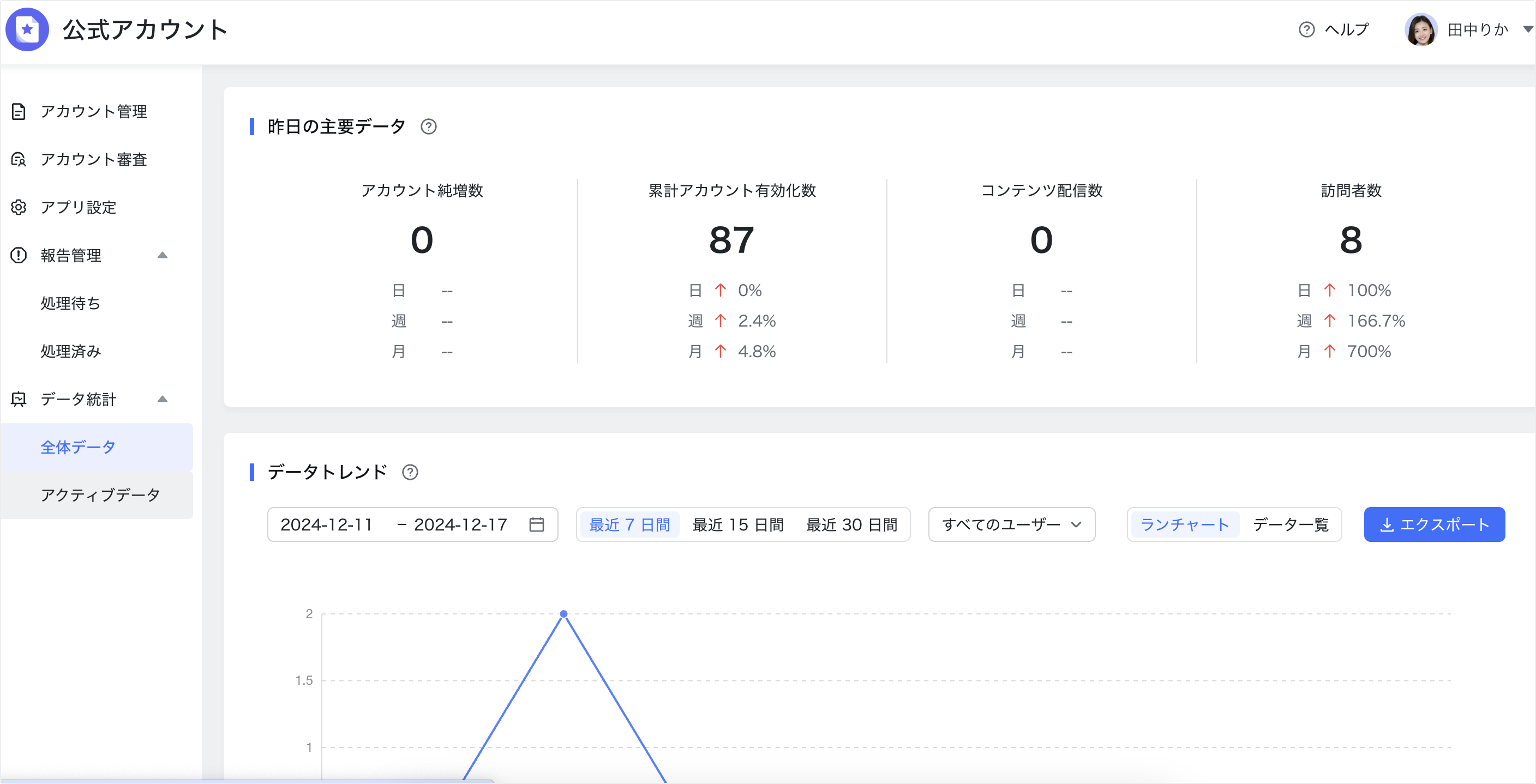Switch the display to データ一覧 view
This screenshot has width=1536, height=784.
click(x=1290, y=524)
